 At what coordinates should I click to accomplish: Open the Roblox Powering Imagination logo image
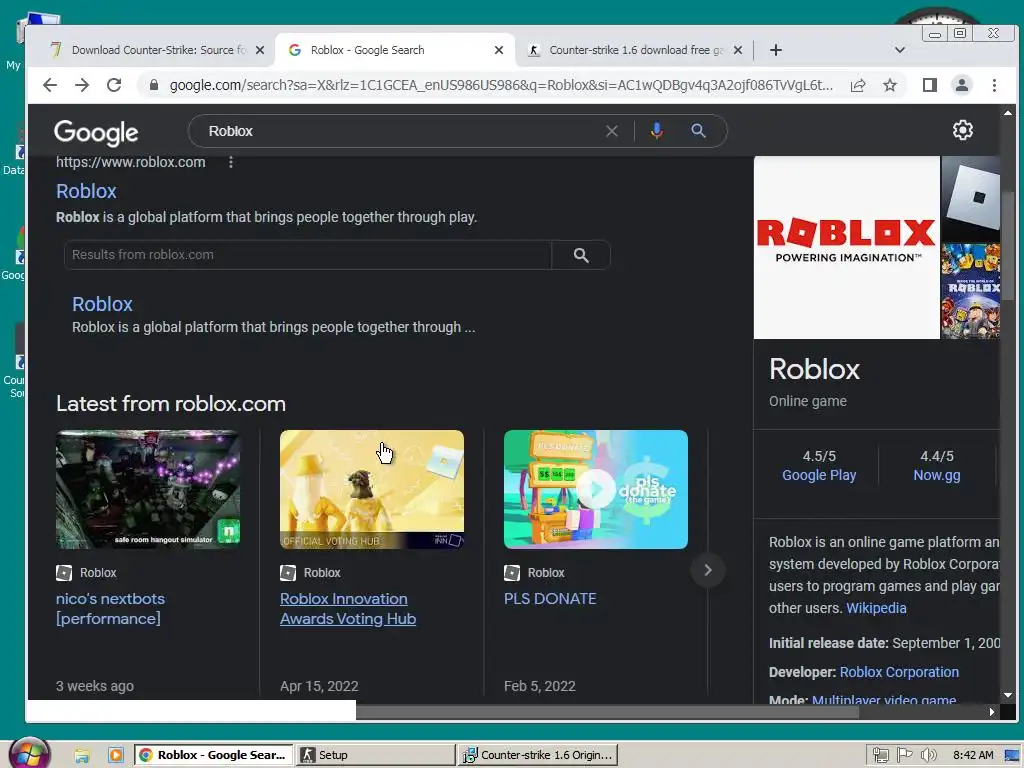click(846, 248)
